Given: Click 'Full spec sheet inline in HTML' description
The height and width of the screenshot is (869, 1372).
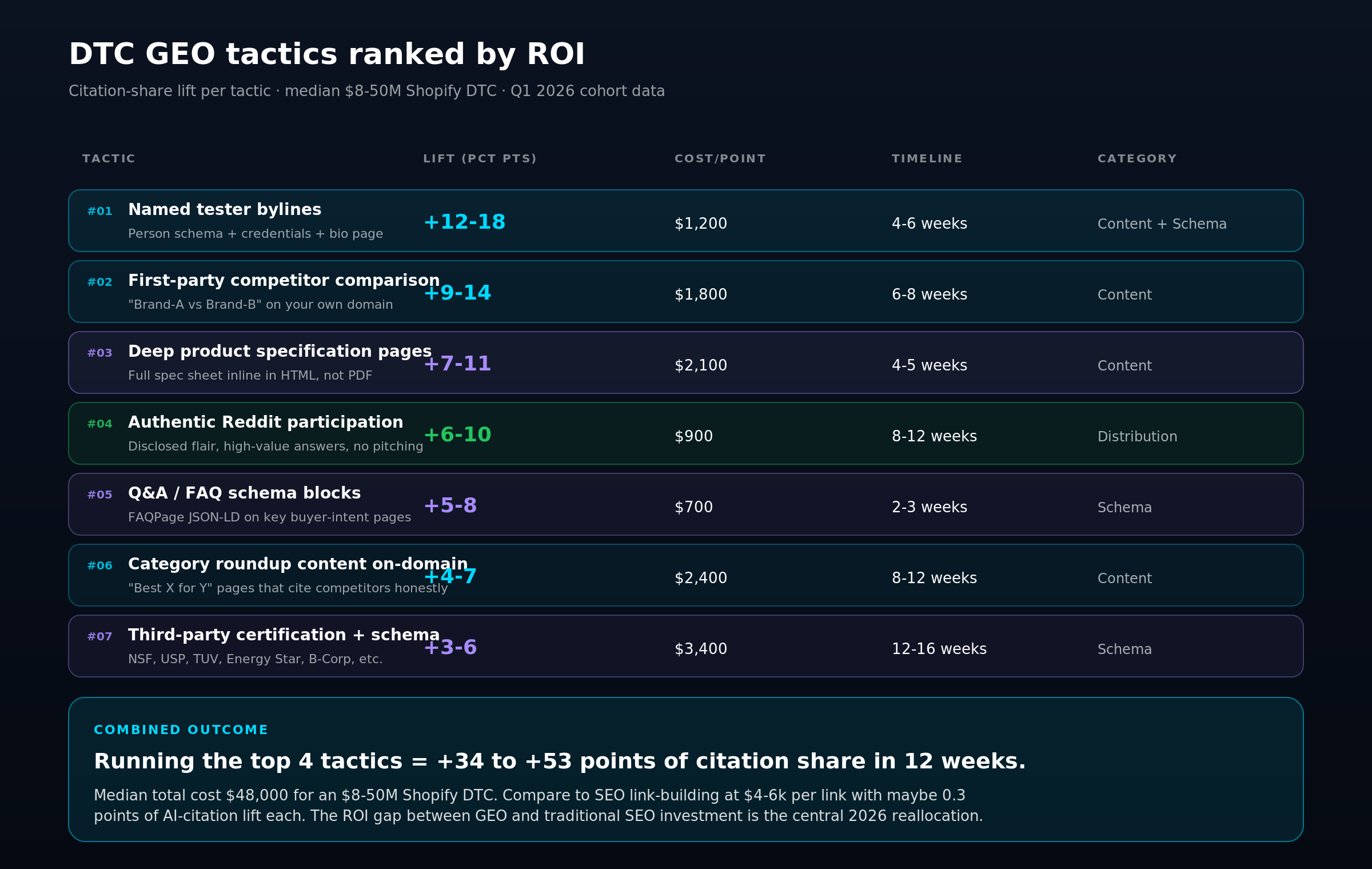Looking at the screenshot, I should (250, 376).
